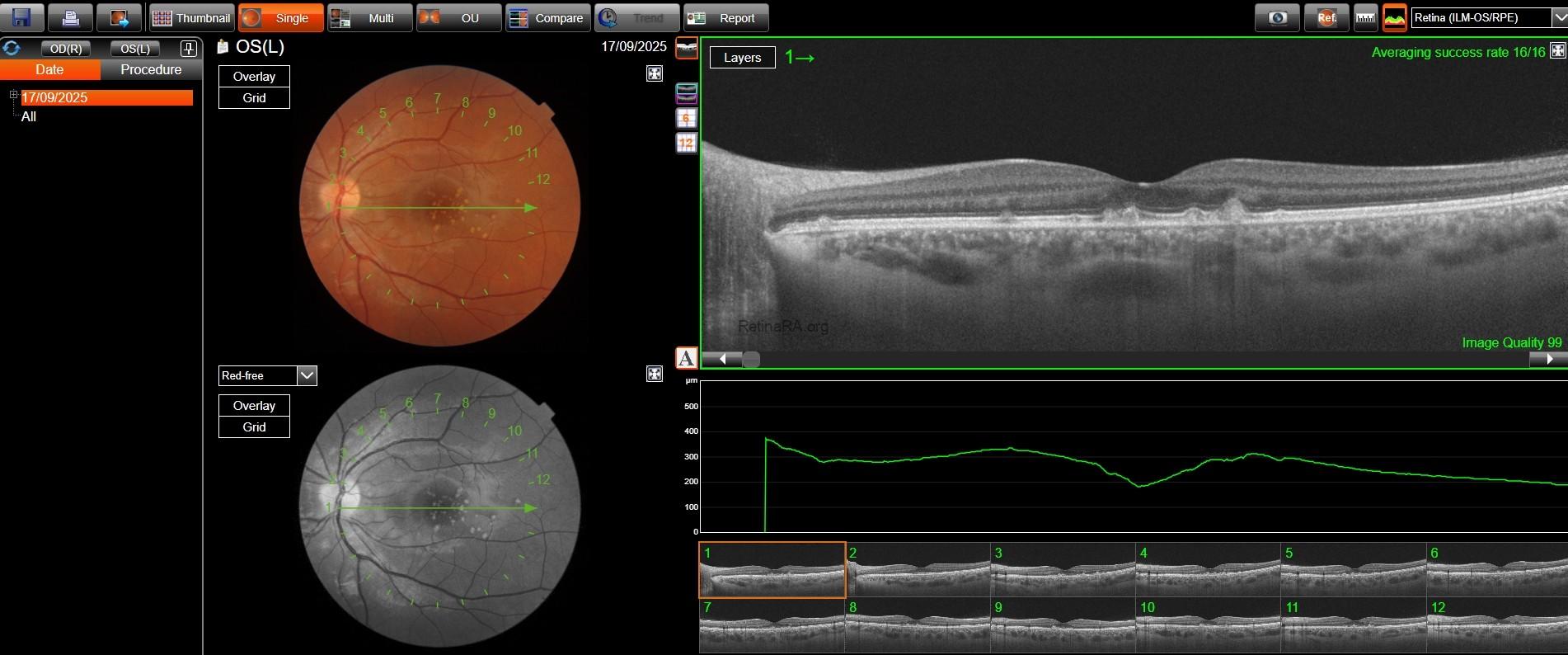Click the export image icon
The width and height of the screenshot is (1568, 655).
tap(119, 17)
